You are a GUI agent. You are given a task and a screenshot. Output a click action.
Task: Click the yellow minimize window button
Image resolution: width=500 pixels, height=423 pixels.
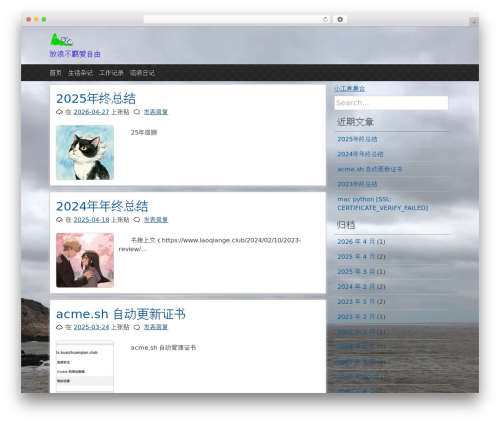(36, 20)
